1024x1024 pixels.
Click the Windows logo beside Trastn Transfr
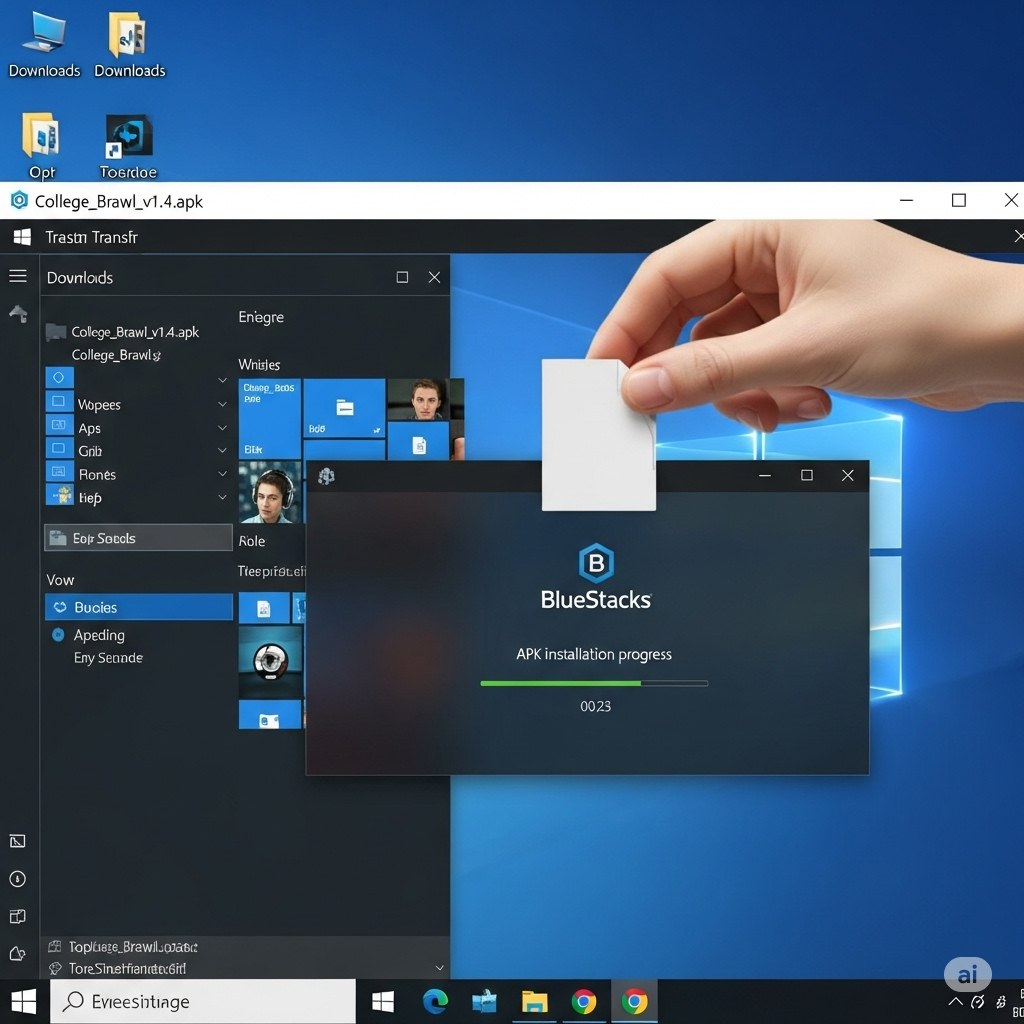point(22,237)
